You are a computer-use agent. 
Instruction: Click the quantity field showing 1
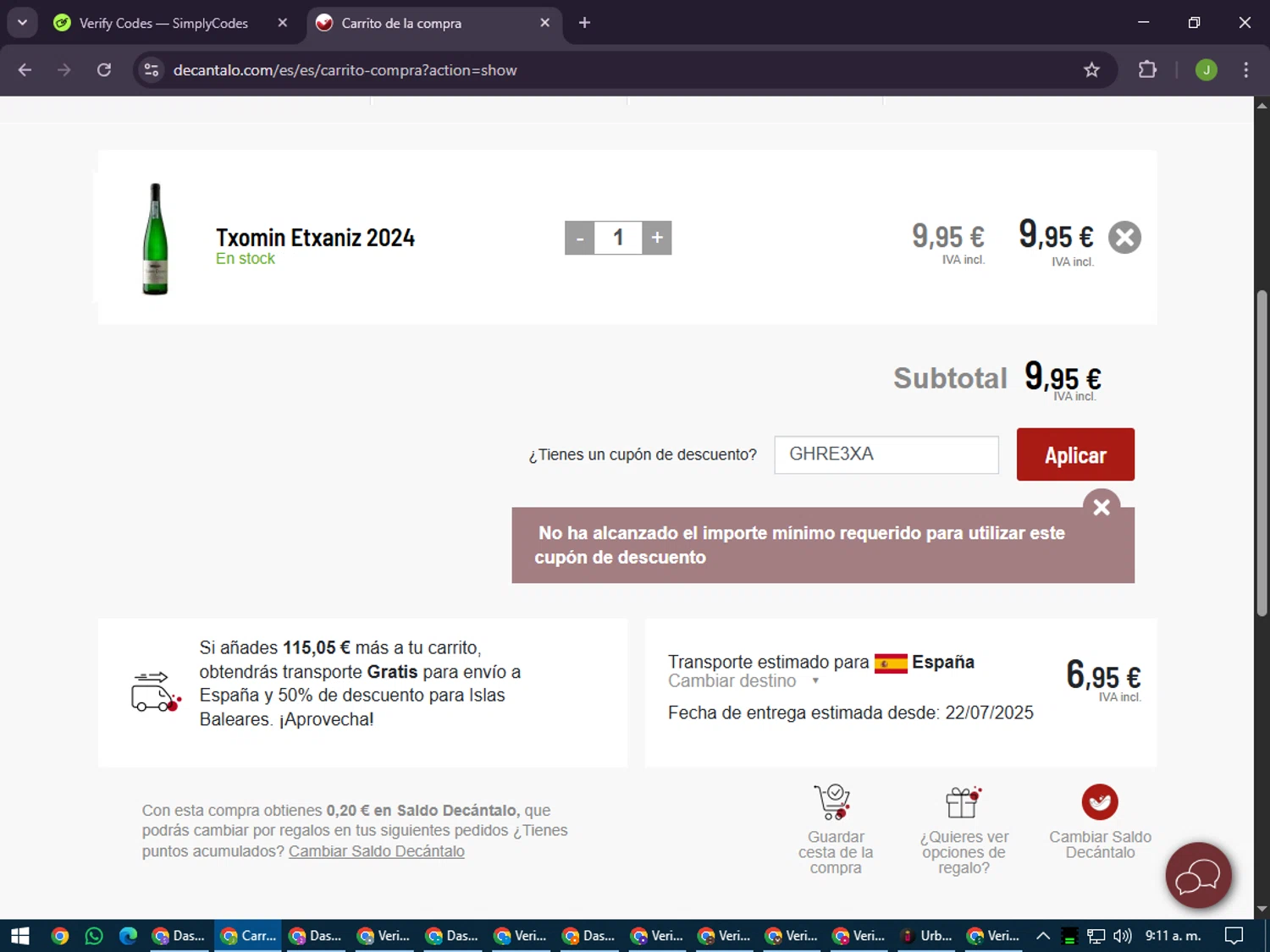[618, 238]
